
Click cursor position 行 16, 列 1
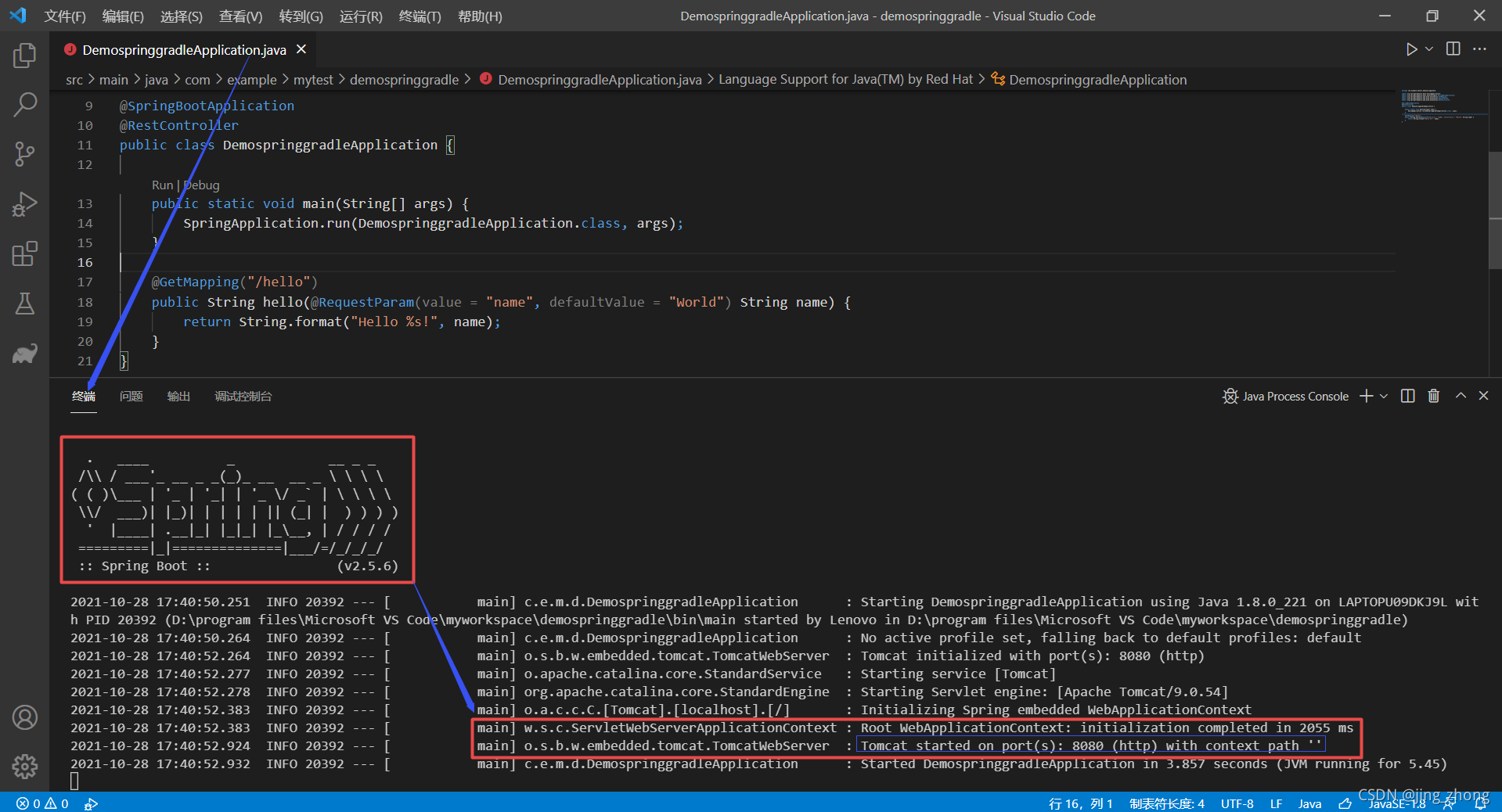(1080, 803)
